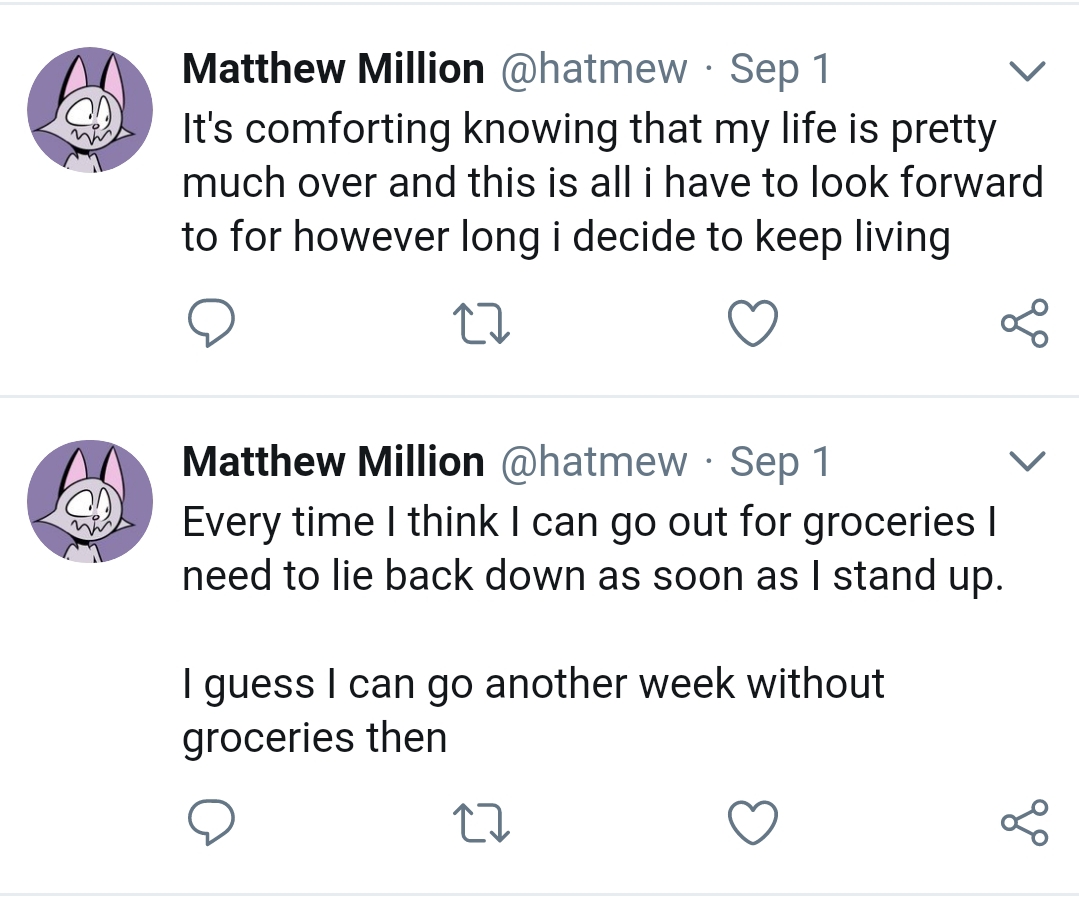Like the groceries tweet
This screenshot has width=1079, height=912.
[751, 824]
